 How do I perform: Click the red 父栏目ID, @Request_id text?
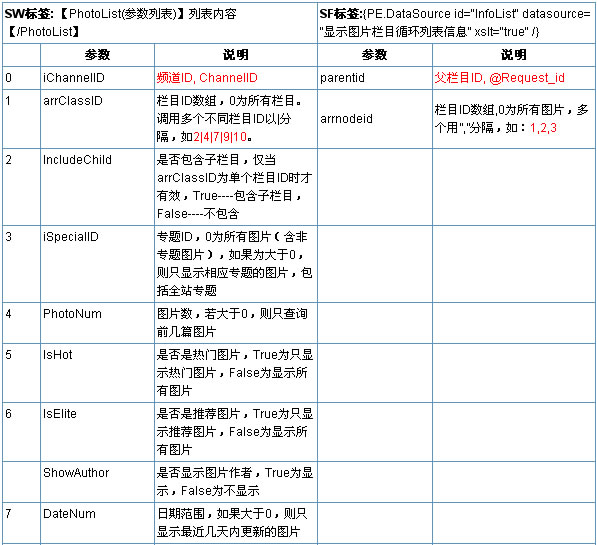tap(499, 78)
